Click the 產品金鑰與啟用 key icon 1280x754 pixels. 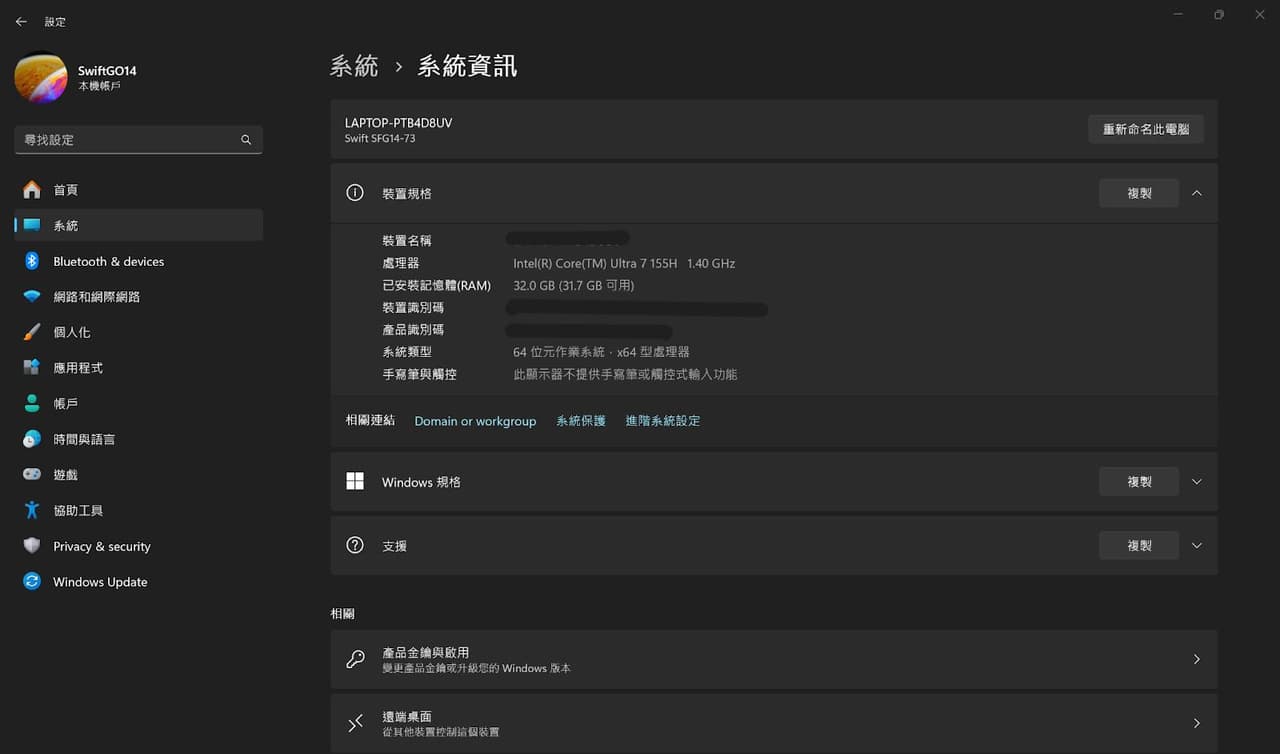355,659
